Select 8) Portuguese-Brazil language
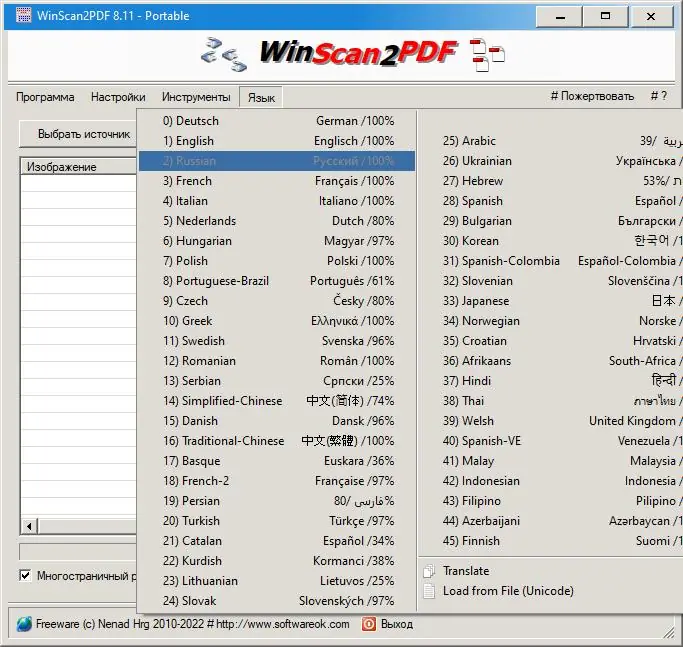 277,281
